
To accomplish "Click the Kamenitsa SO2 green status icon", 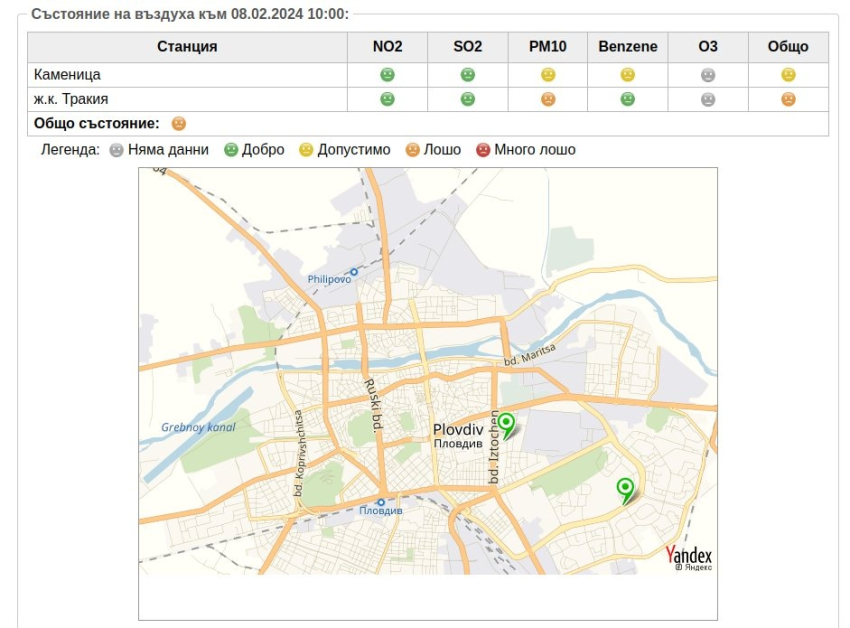I will pos(467,75).
